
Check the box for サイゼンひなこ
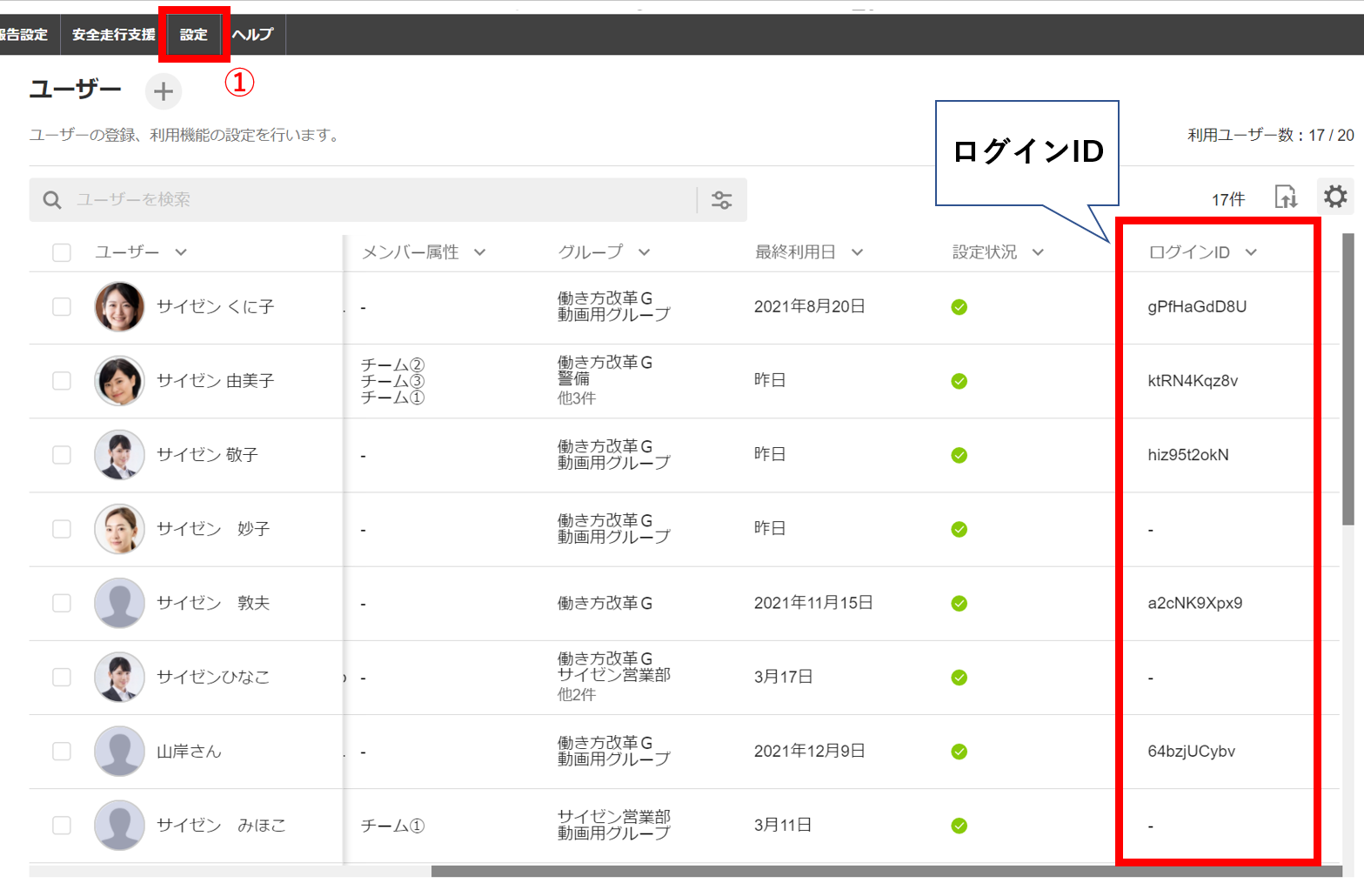62,677
